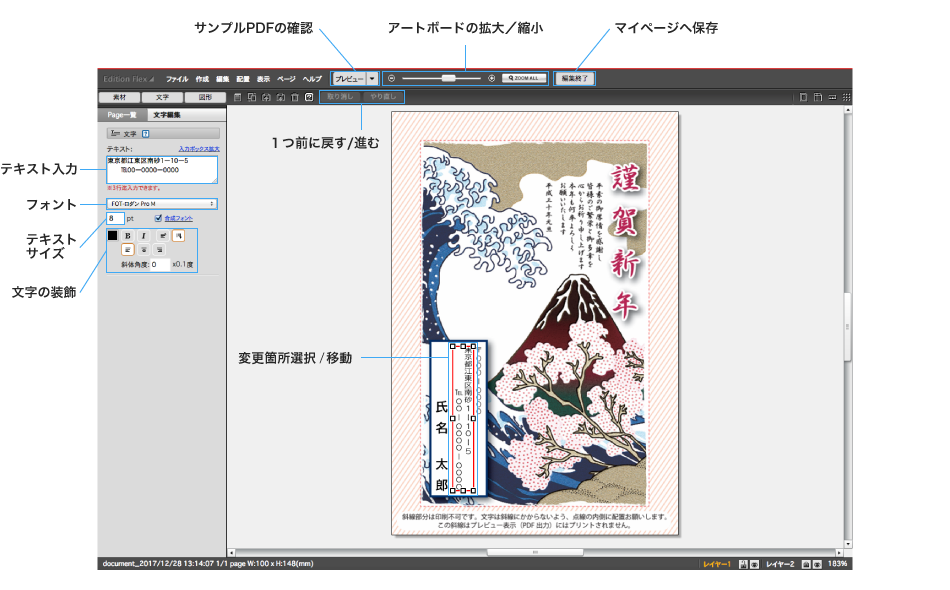
Task: Click the address text input box
Action: pyautogui.click(x=162, y=170)
